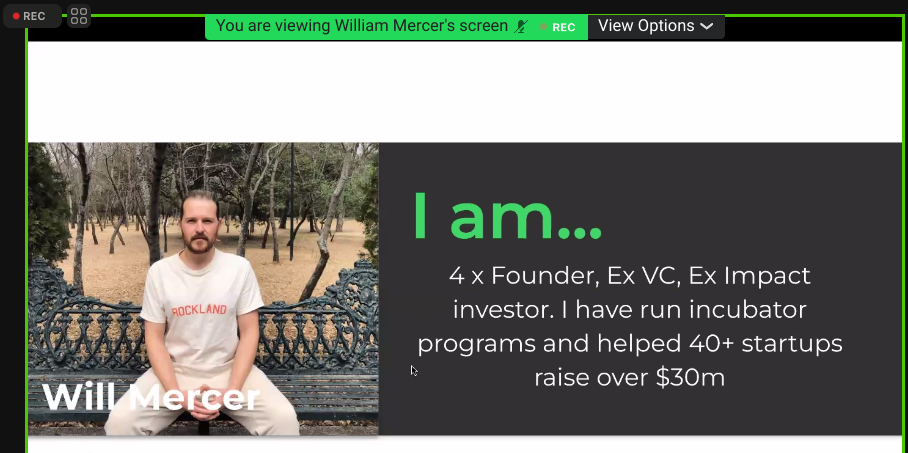908x453 pixels.
Task: Click the 'I am...' green heading
Action: [x=507, y=214]
